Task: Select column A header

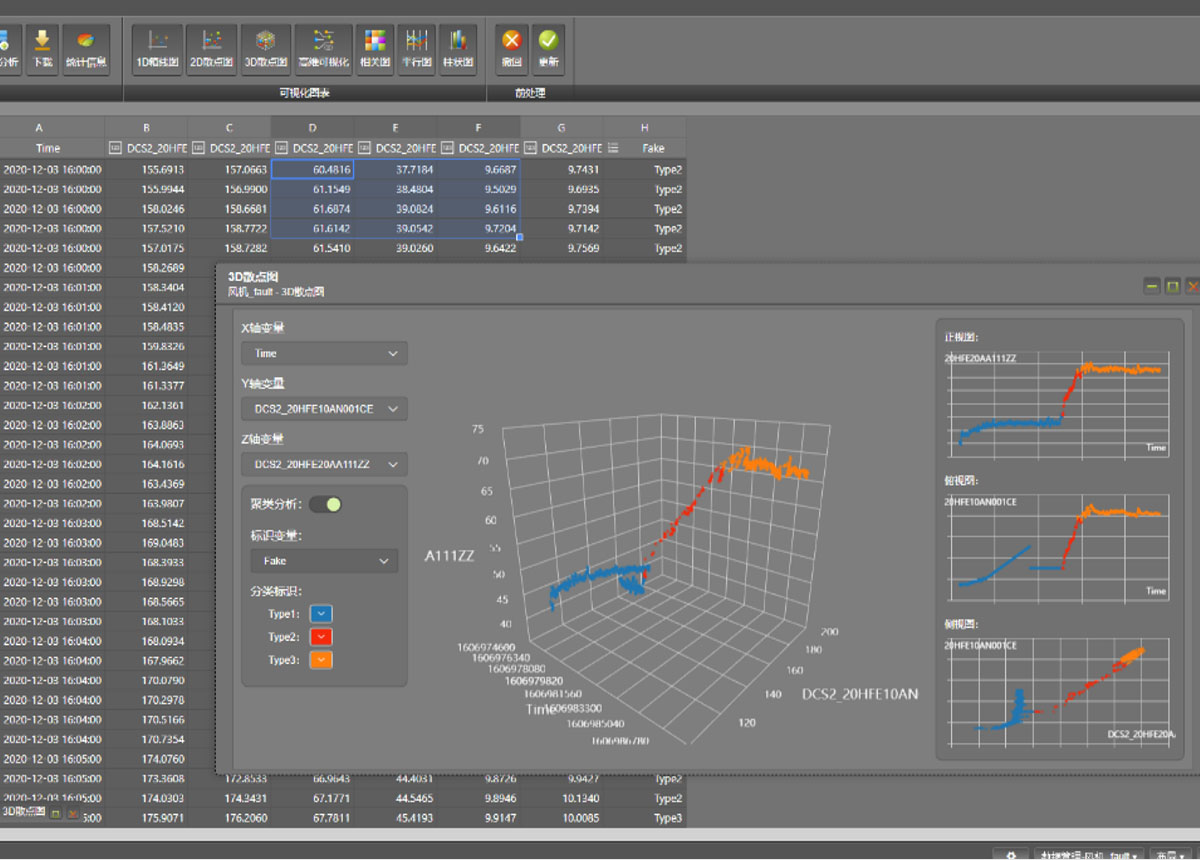Action: (x=40, y=127)
